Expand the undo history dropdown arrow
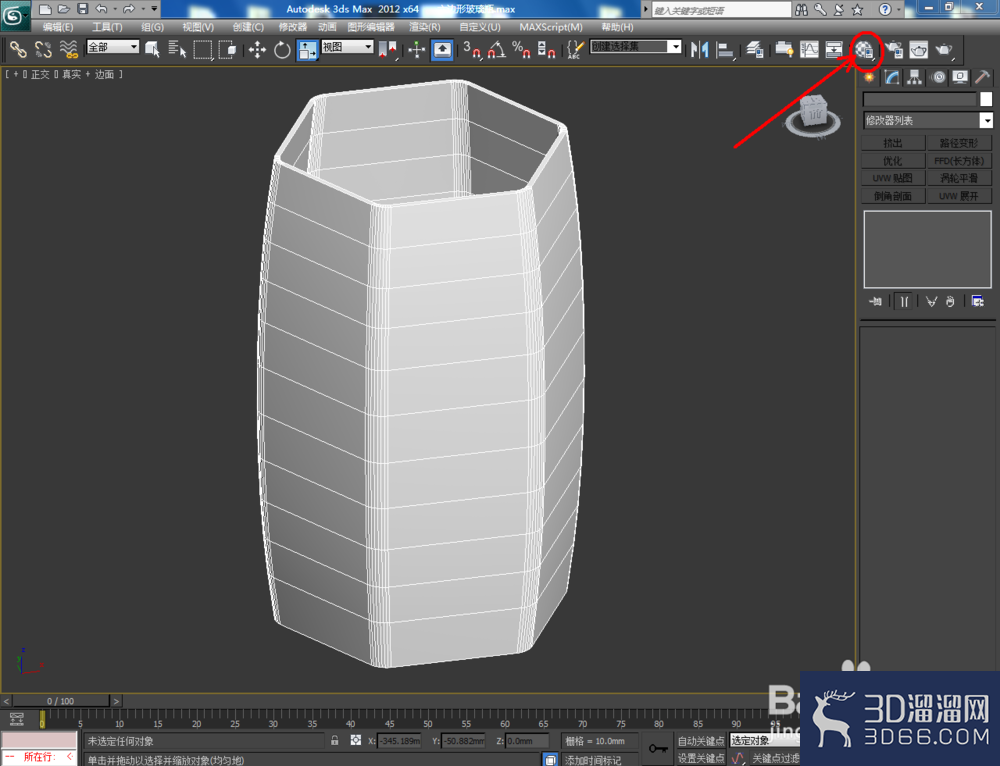Viewport: 1000px width, 766px height. coord(115,9)
